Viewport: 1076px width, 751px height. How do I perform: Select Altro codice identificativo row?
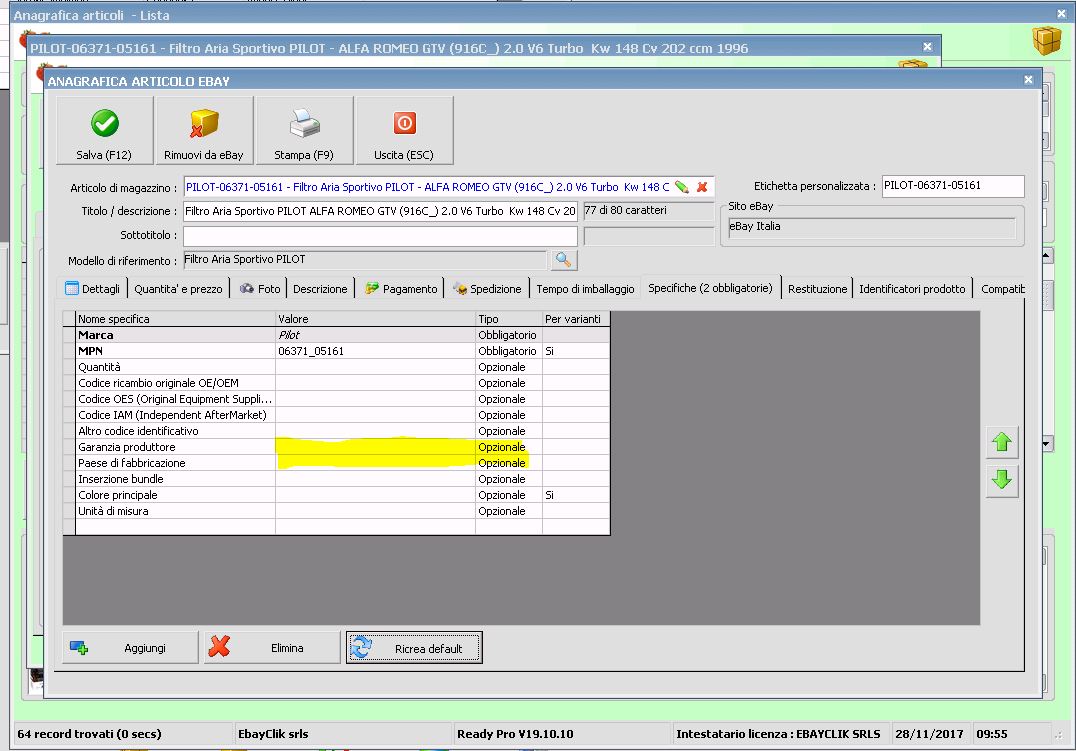(336, 431)
